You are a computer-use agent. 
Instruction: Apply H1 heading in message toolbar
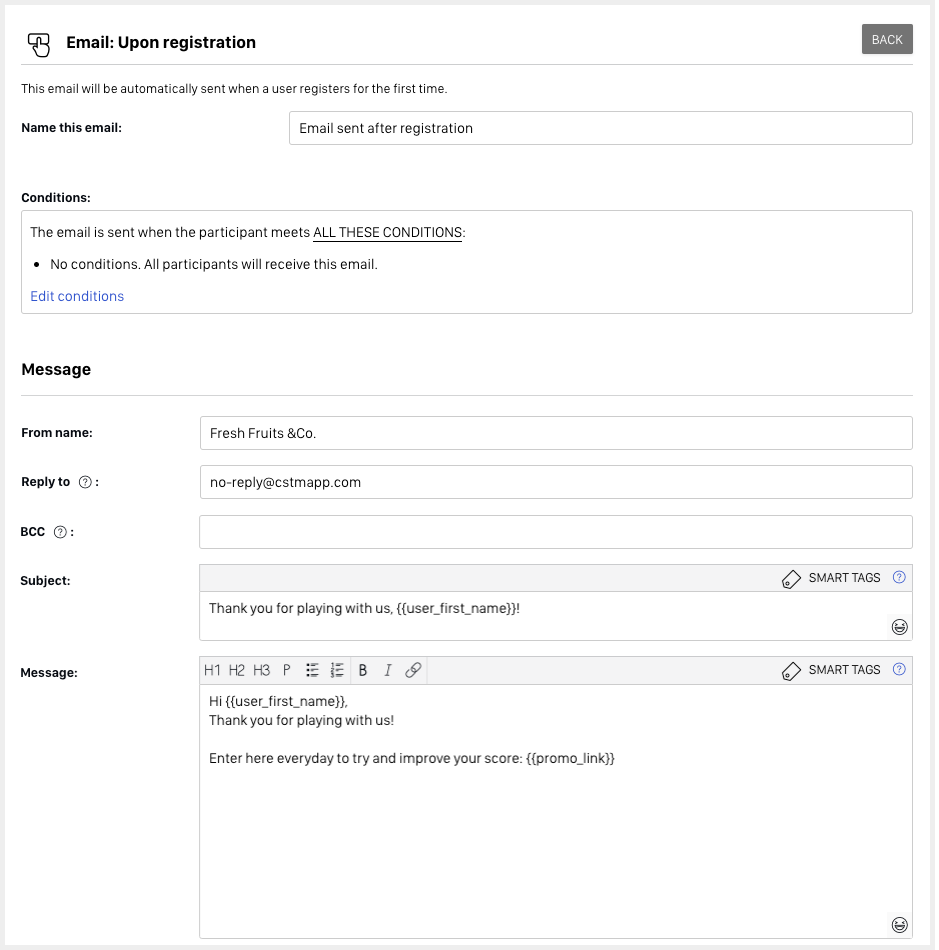tap(212, 670)
